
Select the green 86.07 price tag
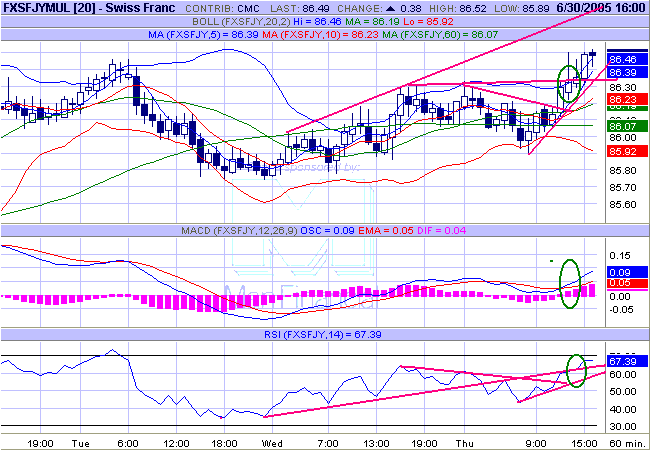pyautogui.click(x=622, y=126)
